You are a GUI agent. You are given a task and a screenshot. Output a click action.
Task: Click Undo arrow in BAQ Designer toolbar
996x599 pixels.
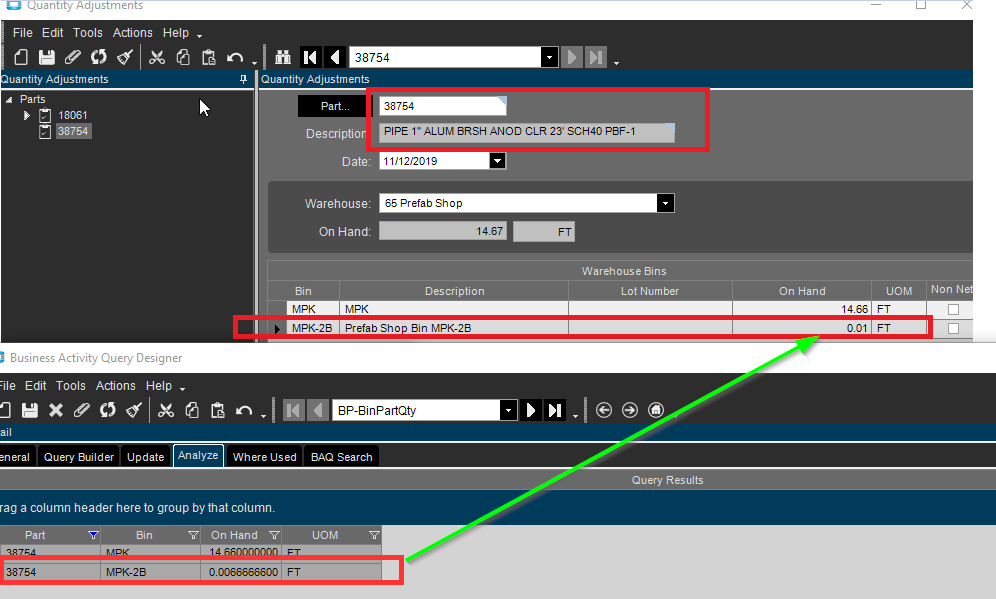click(244, 410)
